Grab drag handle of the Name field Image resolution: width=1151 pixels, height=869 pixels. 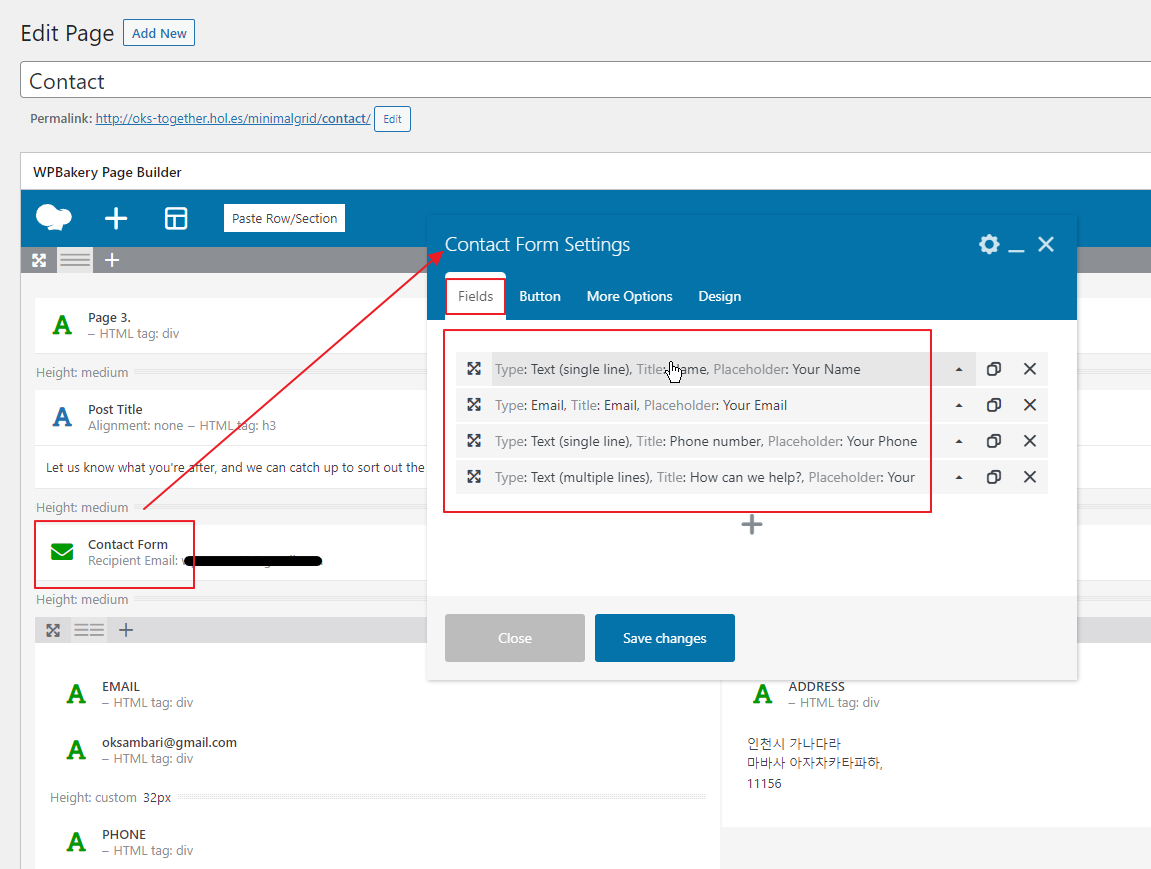(474, 368)
